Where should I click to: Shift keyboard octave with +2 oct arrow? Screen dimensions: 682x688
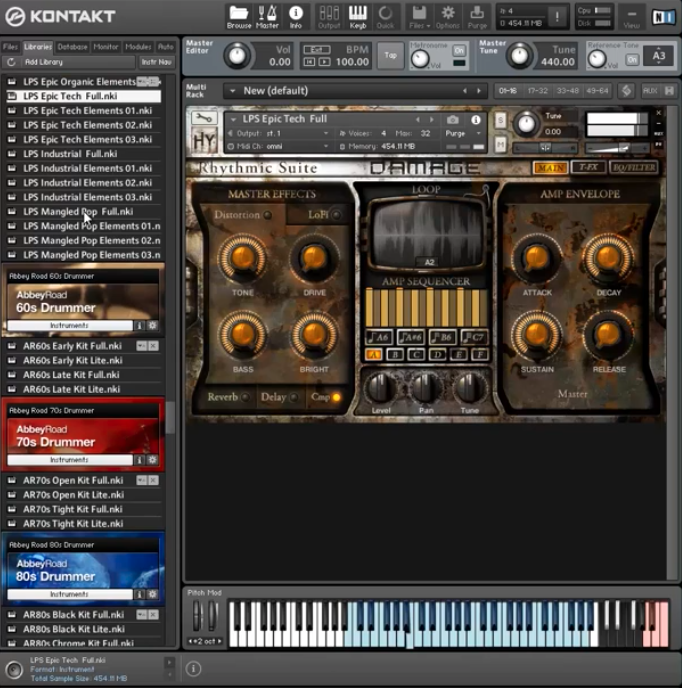[x=219, y=641]
